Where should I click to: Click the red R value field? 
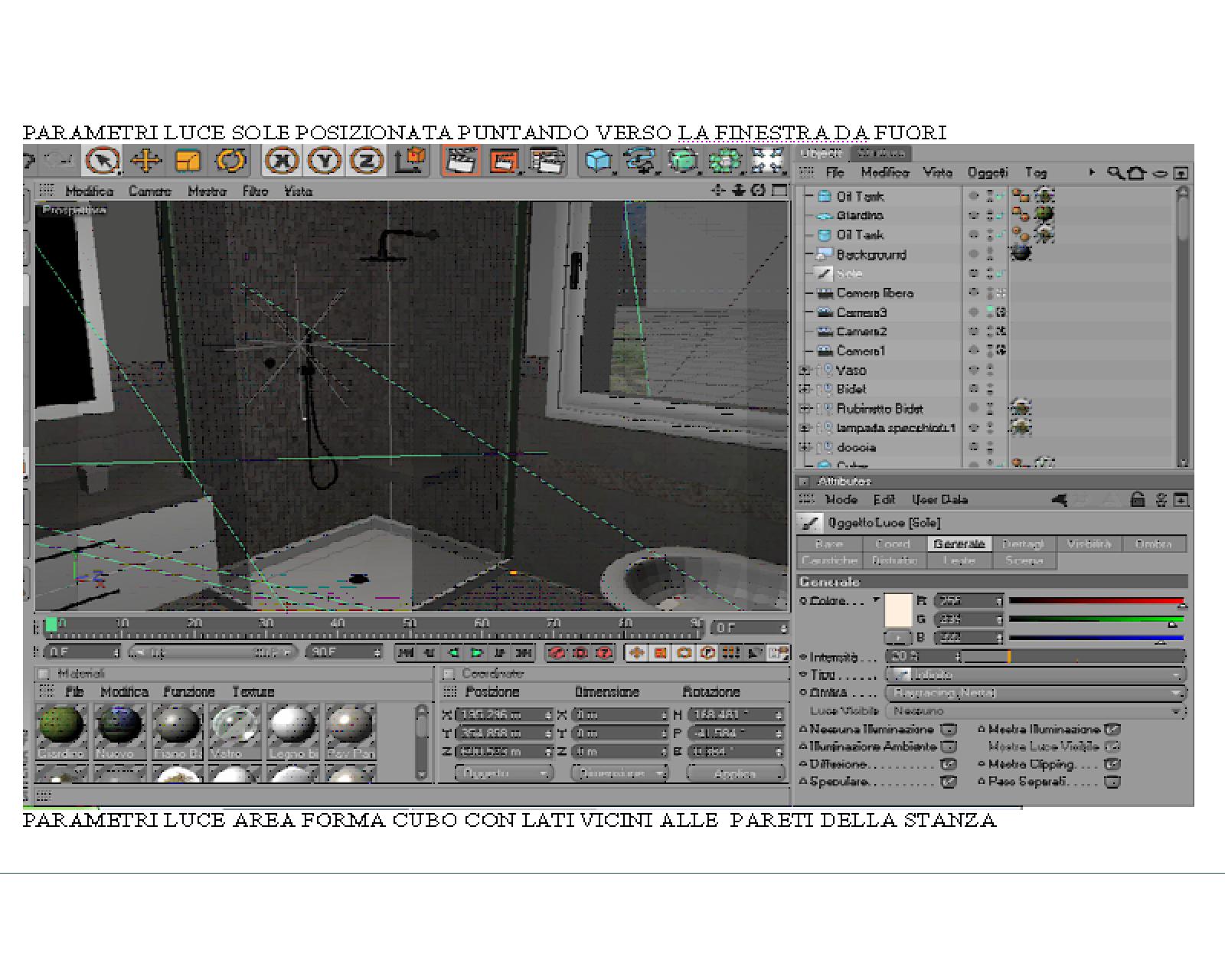968,601
